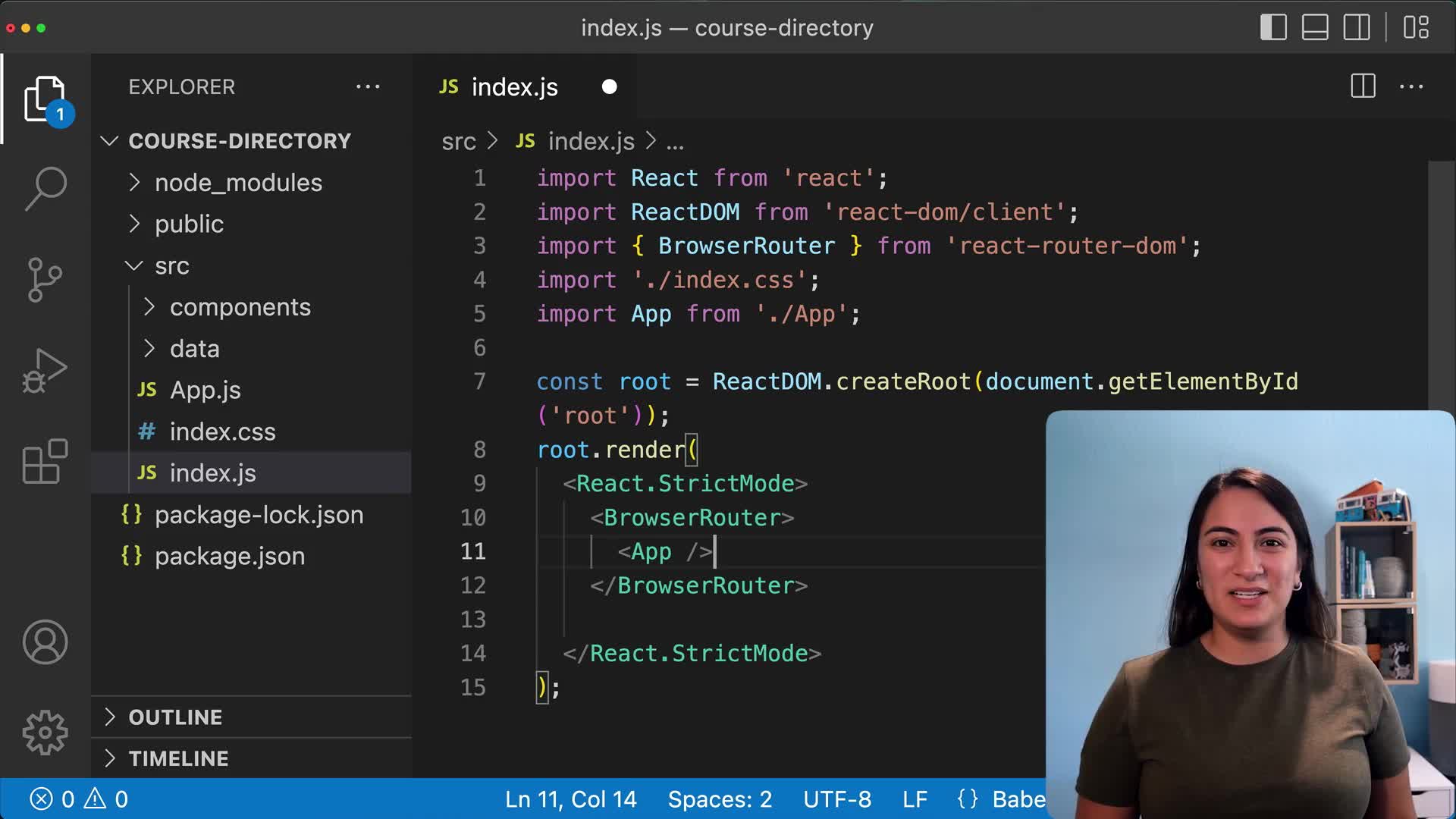Open the Extensions view
The height and width of the screenshot is (819, 1456).
pos(43,463)
